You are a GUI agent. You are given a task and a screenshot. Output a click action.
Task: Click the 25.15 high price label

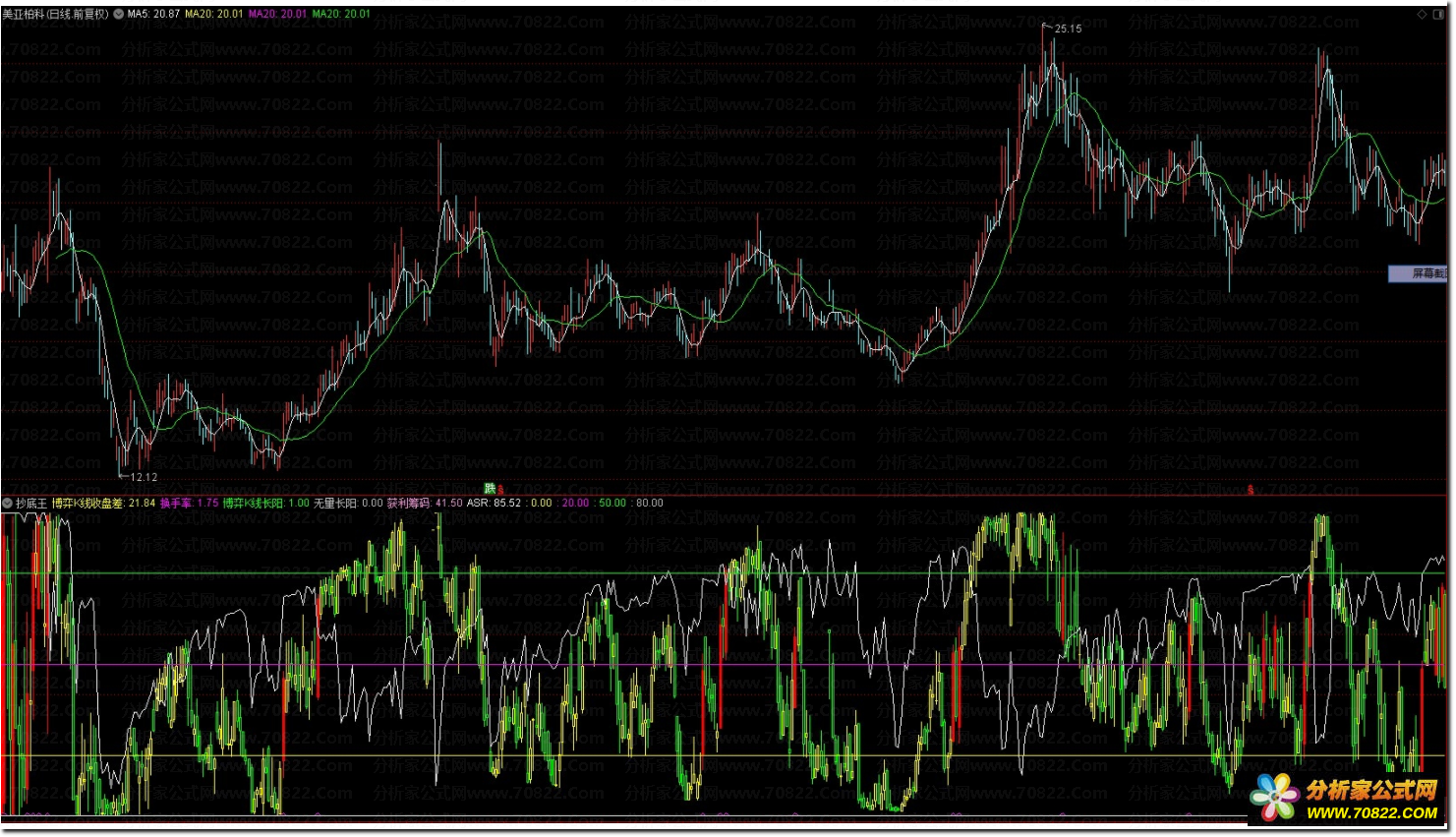1068,29
